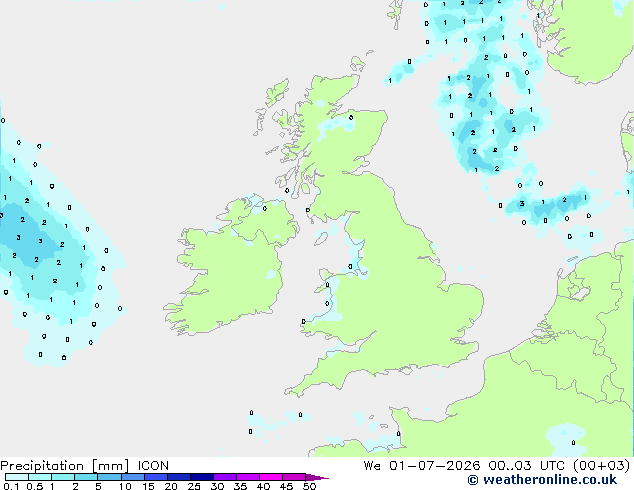The width and height of the screenshot is (634, 490).
Task: Click the legend swatch between 1 and 2
Action: click(x=63, y=477)
